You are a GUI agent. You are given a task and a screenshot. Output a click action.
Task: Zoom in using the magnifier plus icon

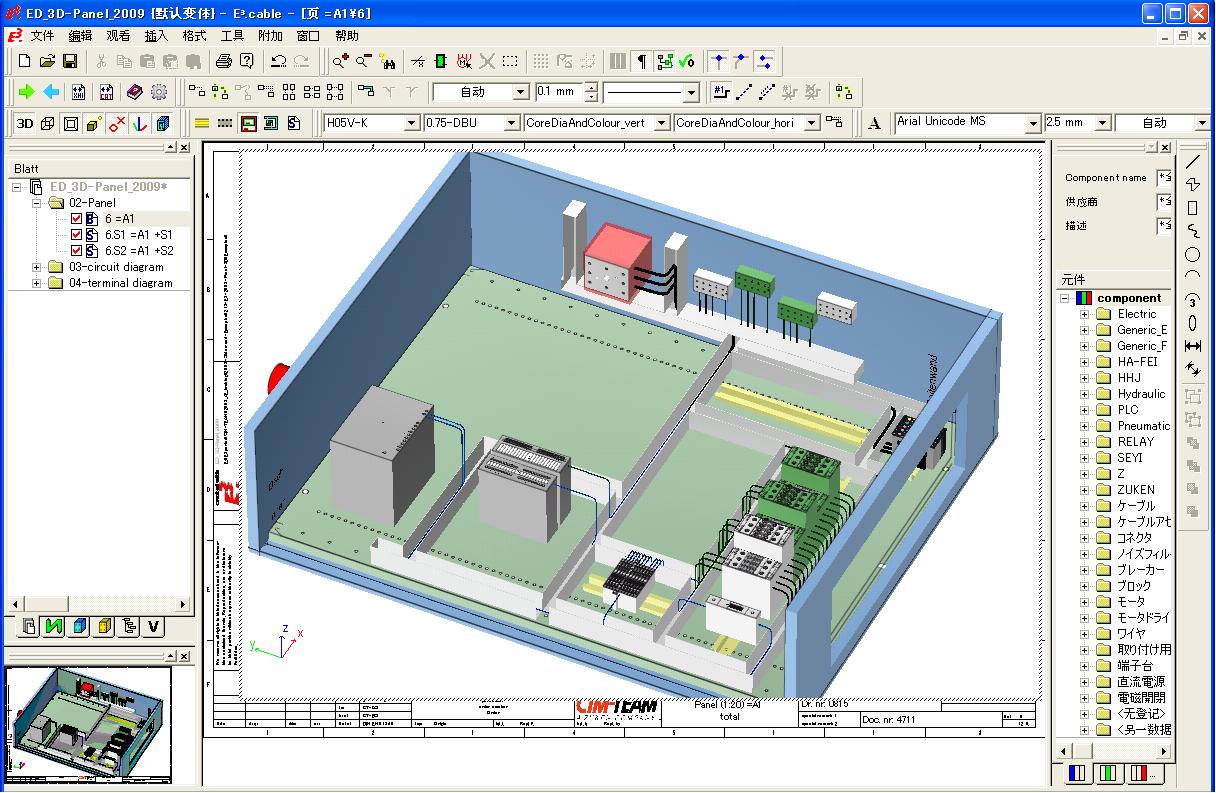coord(341,61)
